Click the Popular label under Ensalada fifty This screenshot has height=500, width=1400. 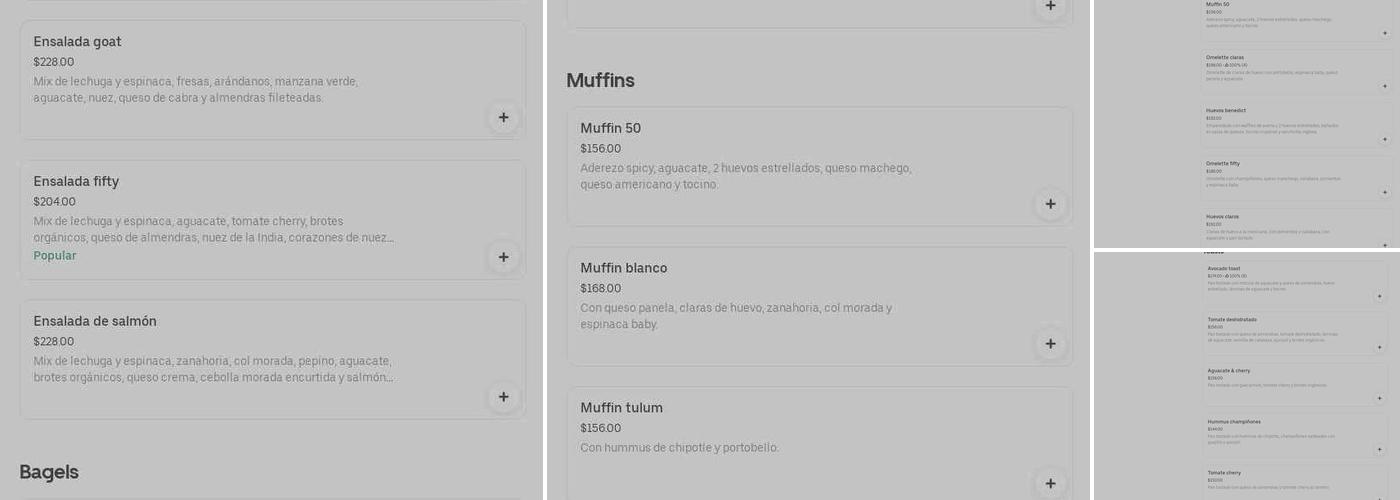point(55,256)
